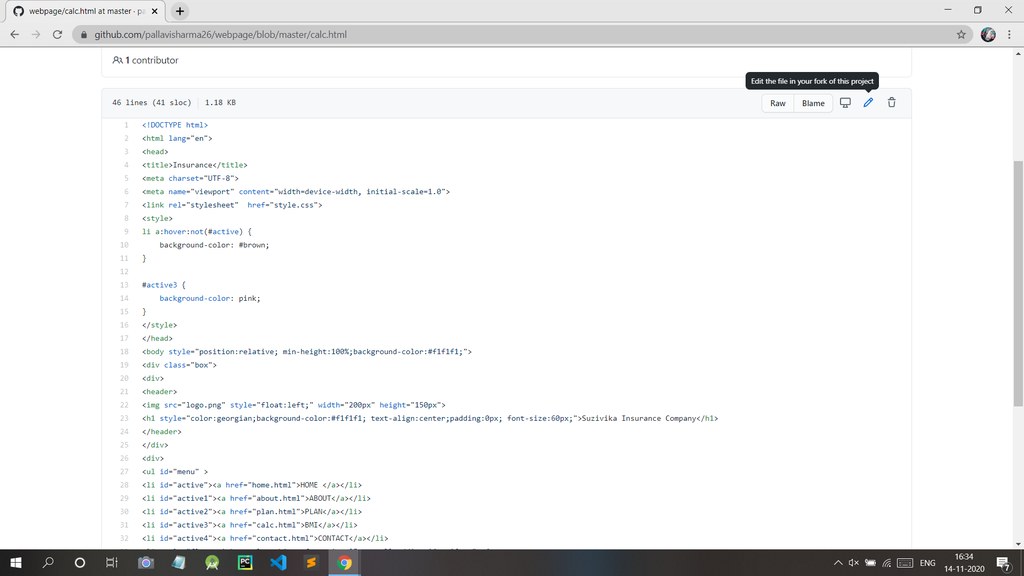
Task: Open Sublime Text from taskbar
Action: coord(312,562)
